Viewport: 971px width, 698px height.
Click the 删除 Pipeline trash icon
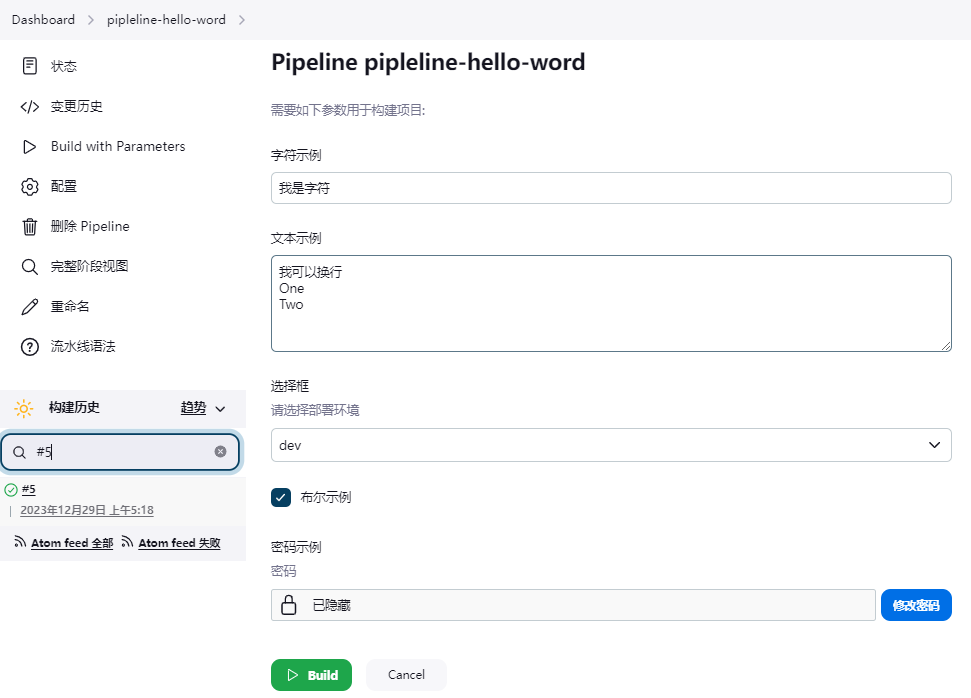30,226
